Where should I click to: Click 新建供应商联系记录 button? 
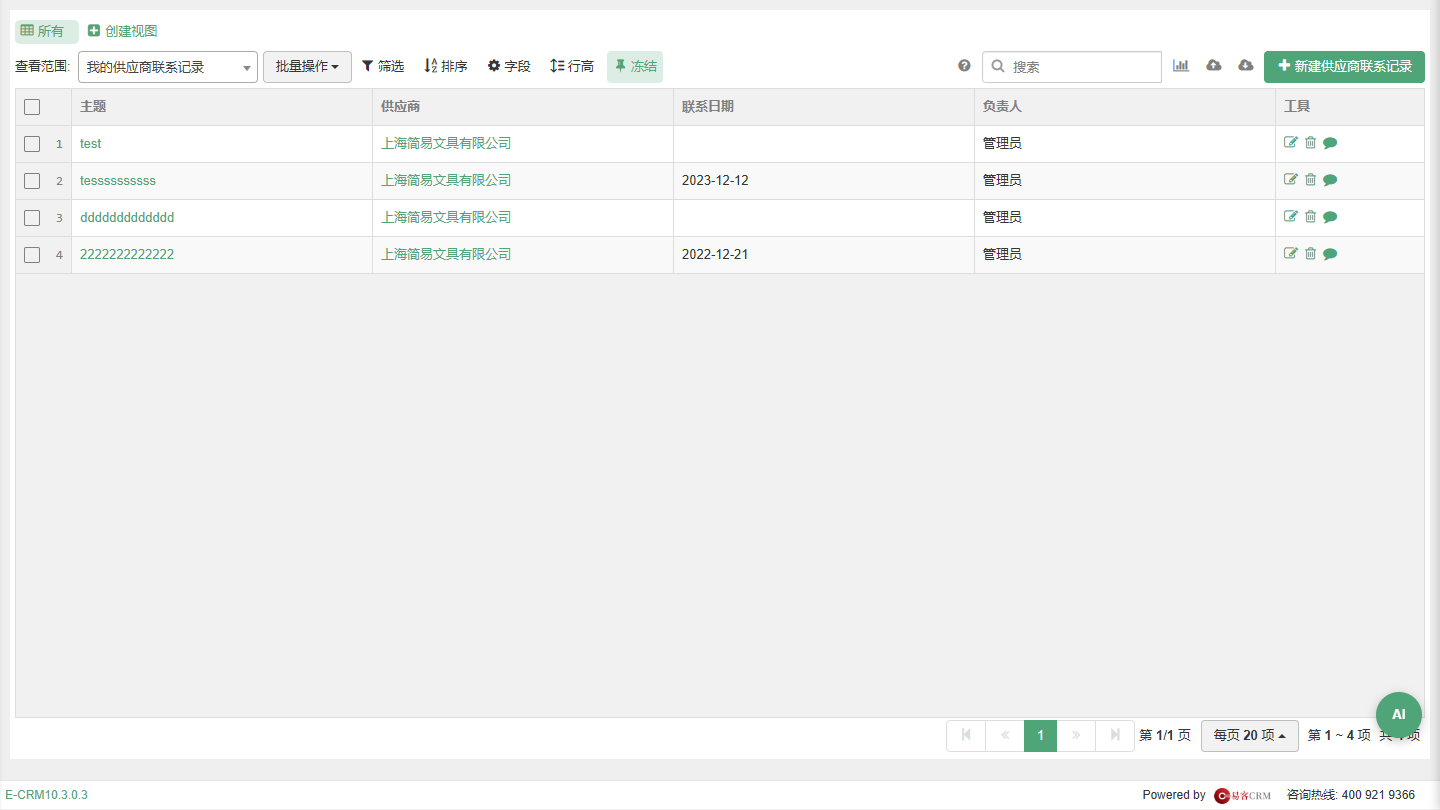click(1344, 67)
